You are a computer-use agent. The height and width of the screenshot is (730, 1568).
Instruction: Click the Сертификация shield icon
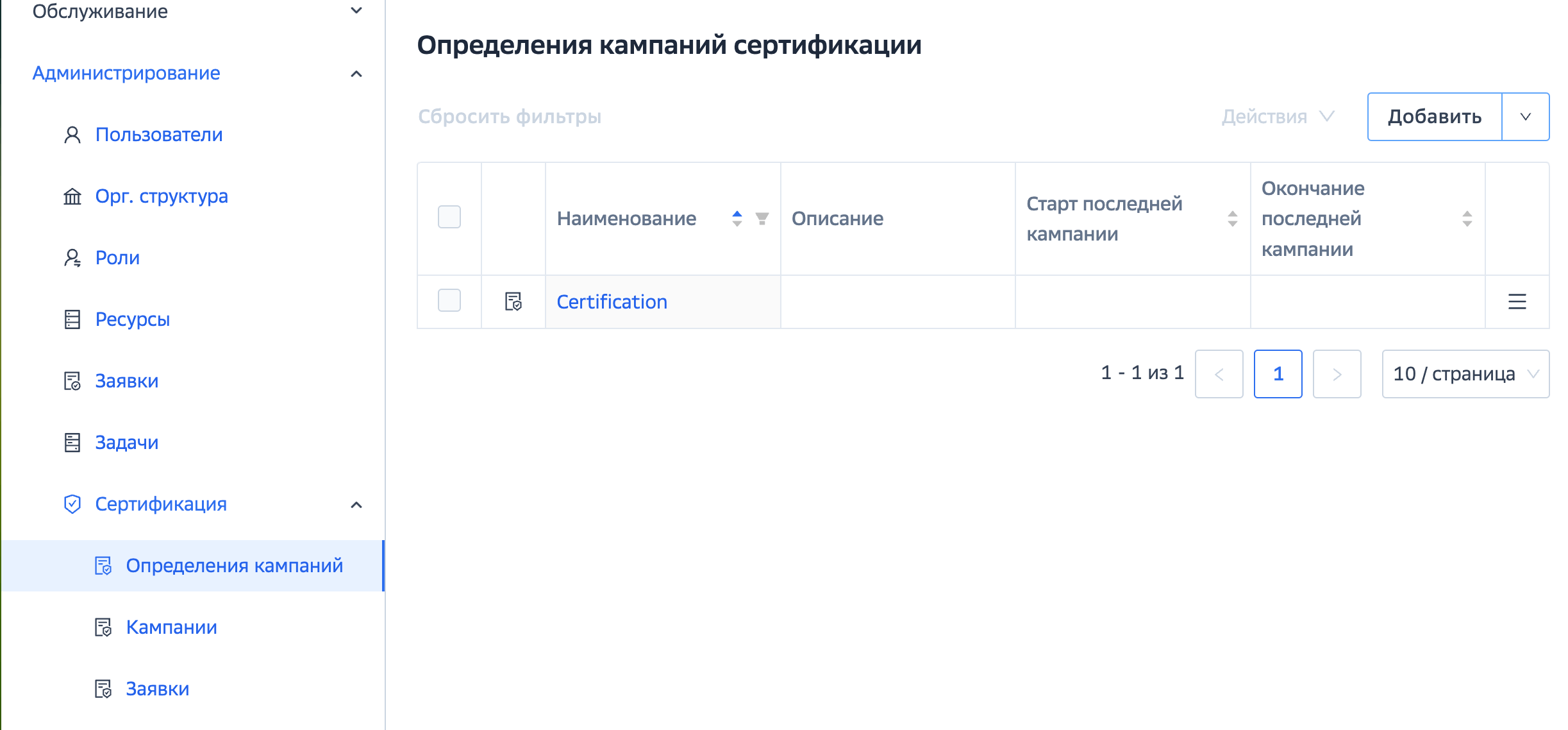[x=72, y=504]
